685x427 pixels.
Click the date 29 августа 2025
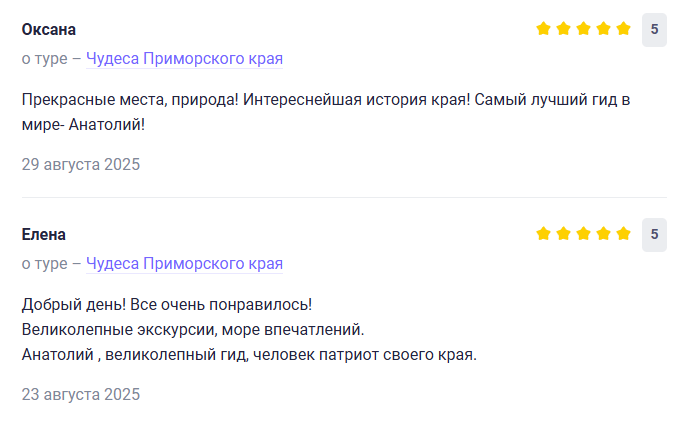coord(81,164)
